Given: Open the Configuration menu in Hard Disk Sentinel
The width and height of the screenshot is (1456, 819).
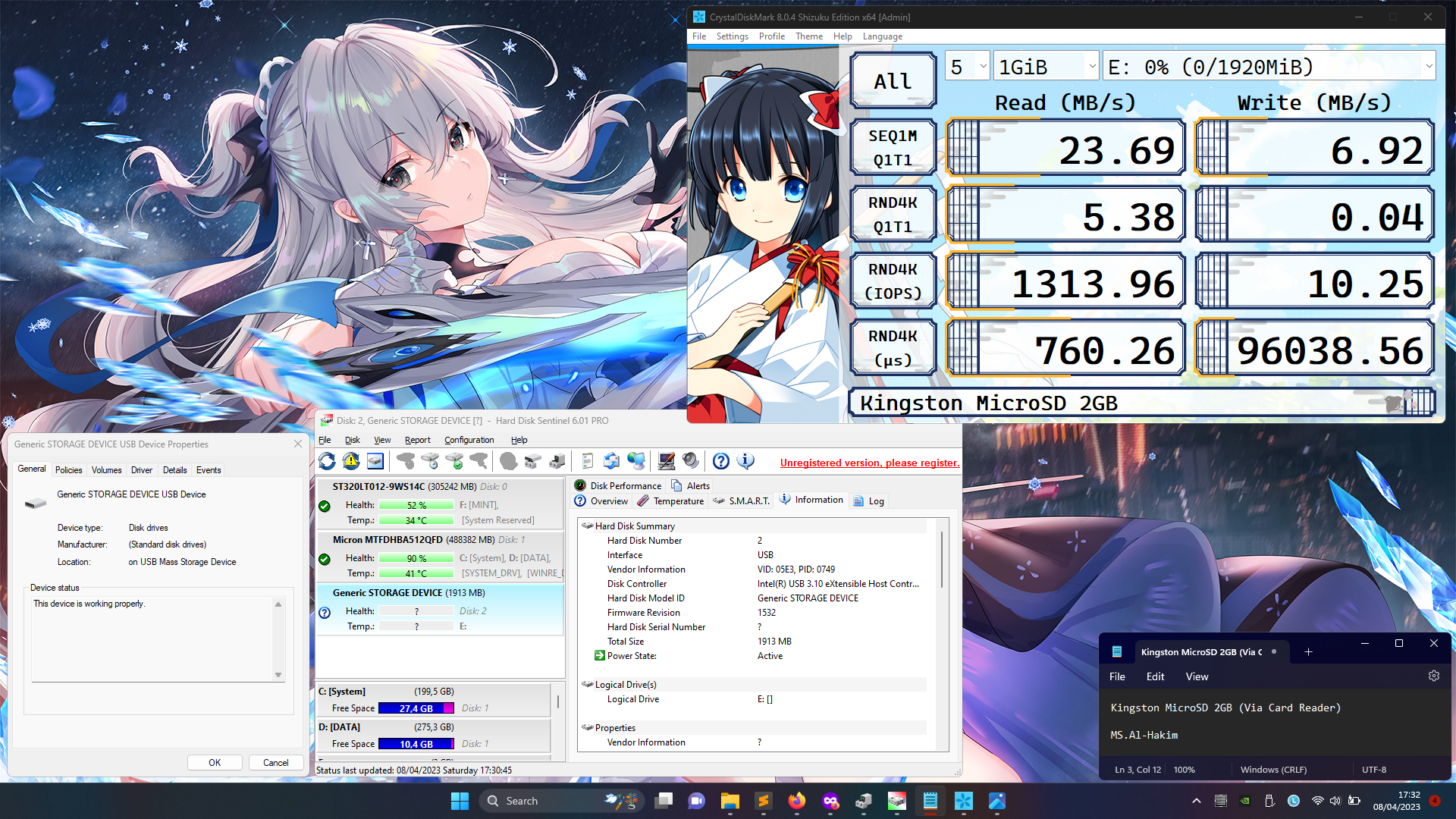Looking at the screenshot, I should pos(469,440).
